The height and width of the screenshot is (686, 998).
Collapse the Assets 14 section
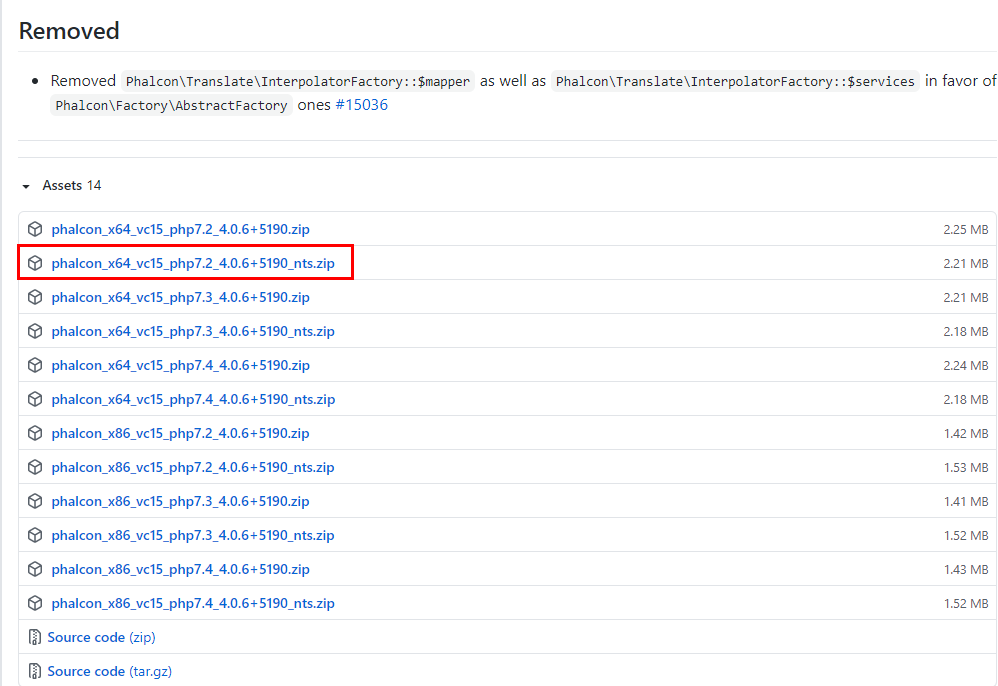62,186
